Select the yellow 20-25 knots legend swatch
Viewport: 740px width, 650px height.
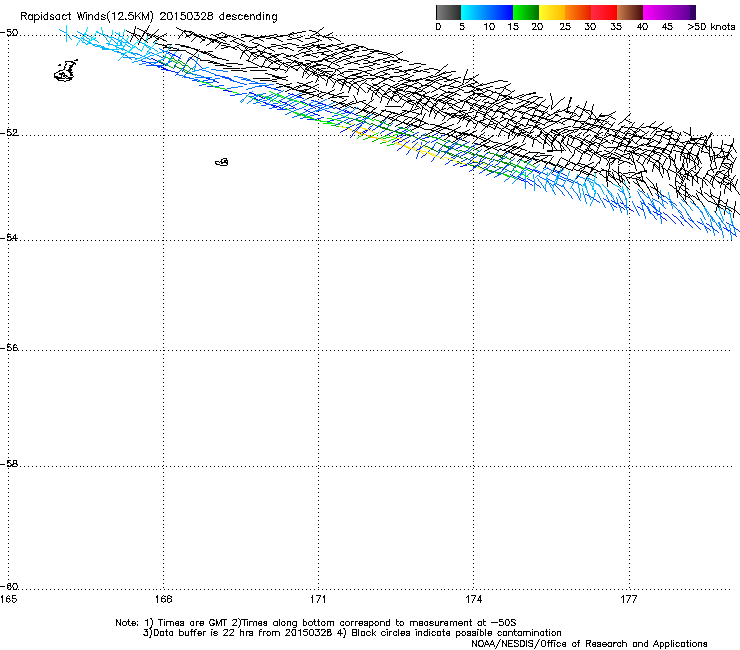pos(552,12)
